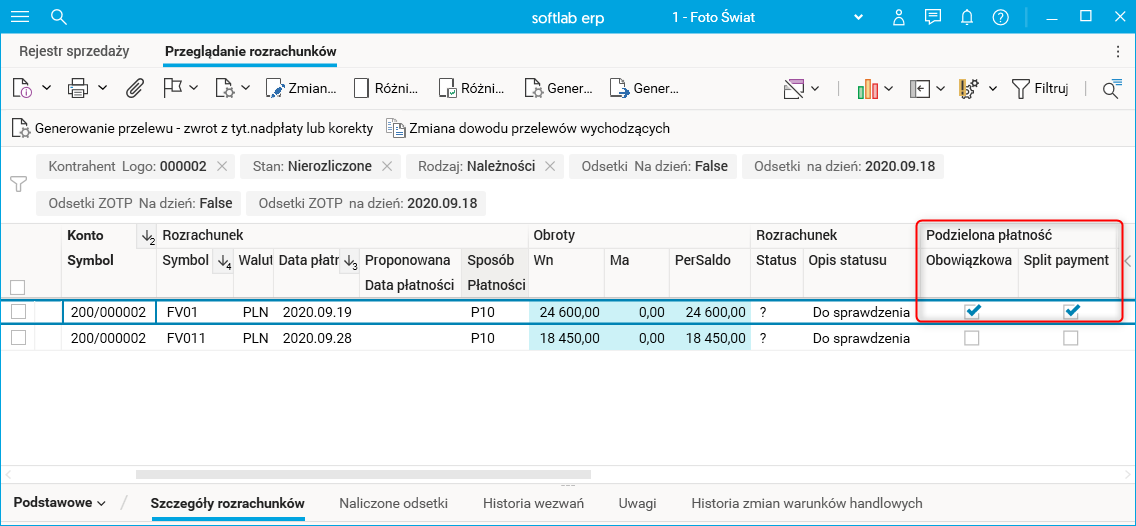Open Szczegóły rozrachunków tab
The image size is (1136, 526).
pos(227,503)
